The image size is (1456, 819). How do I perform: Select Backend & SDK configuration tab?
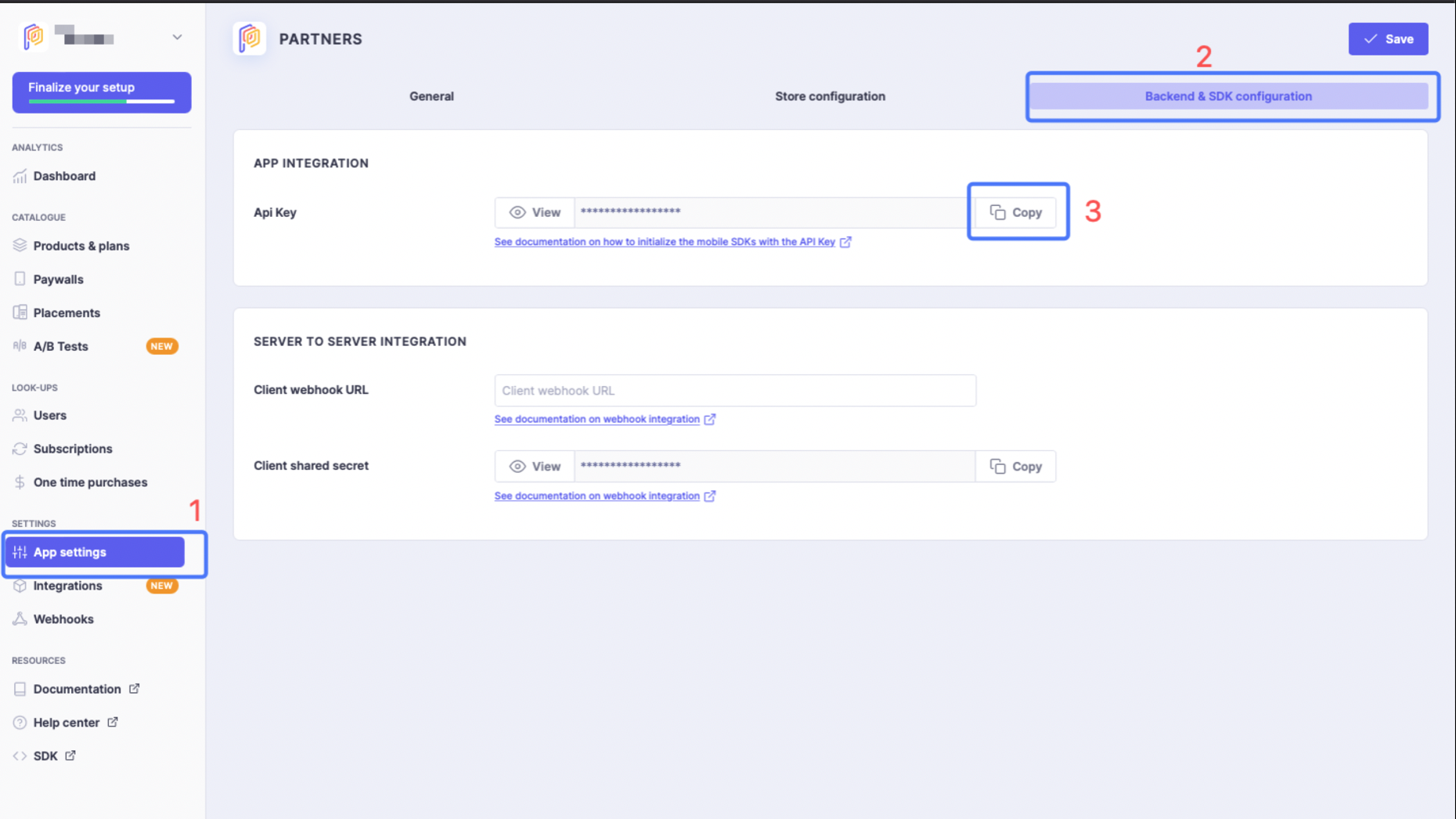pyautogui.click(x=1227, y=96)
